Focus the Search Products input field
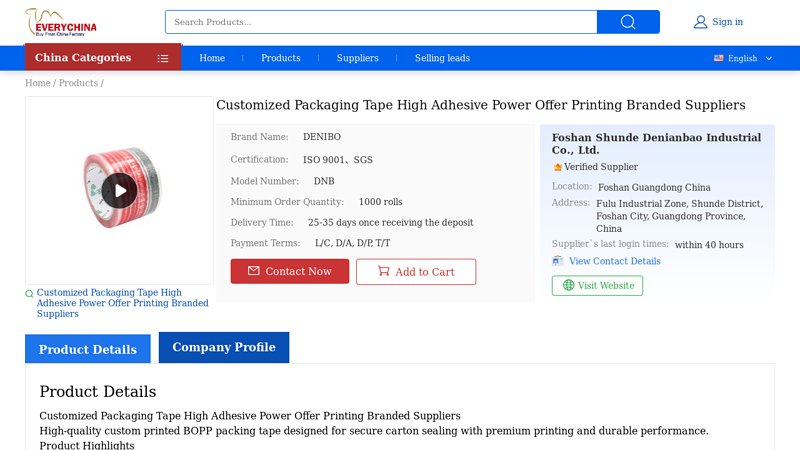800x450 pixels. coord(381,22)
